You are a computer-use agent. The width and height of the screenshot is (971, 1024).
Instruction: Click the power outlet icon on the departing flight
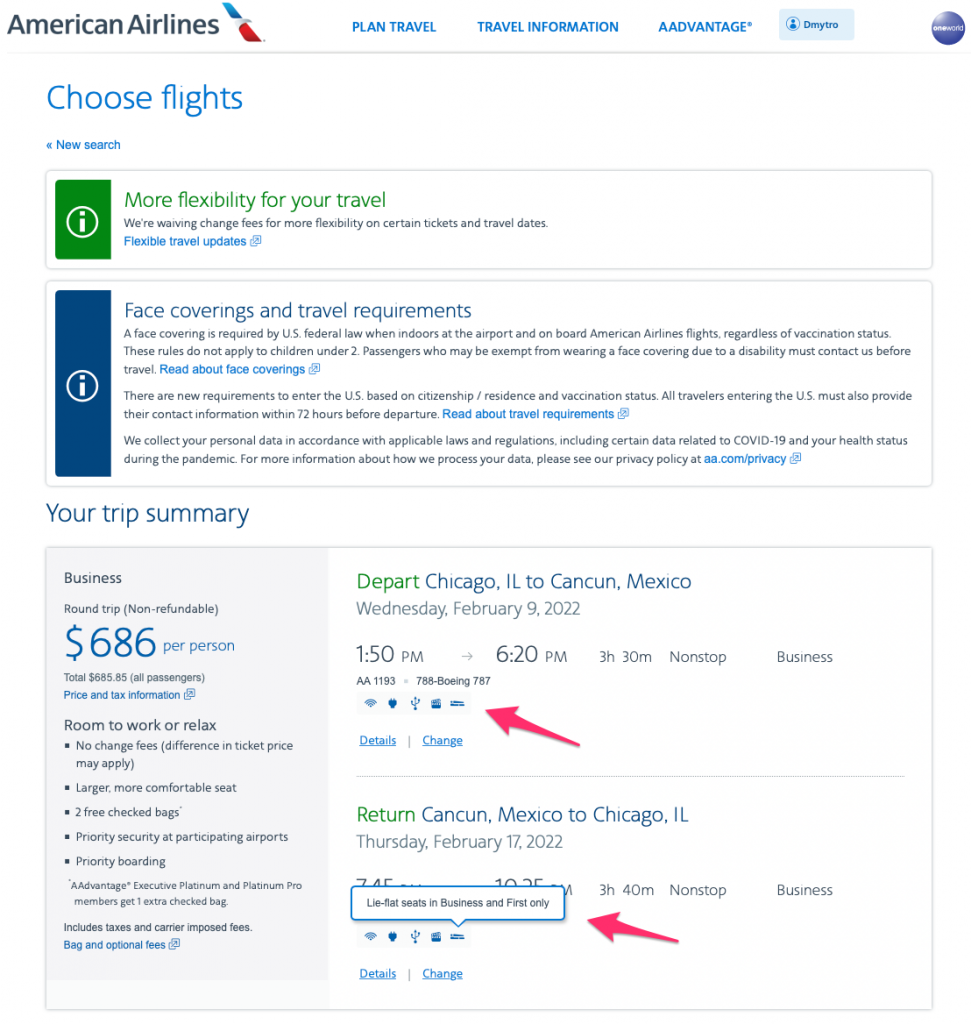(x=392, y=703)
